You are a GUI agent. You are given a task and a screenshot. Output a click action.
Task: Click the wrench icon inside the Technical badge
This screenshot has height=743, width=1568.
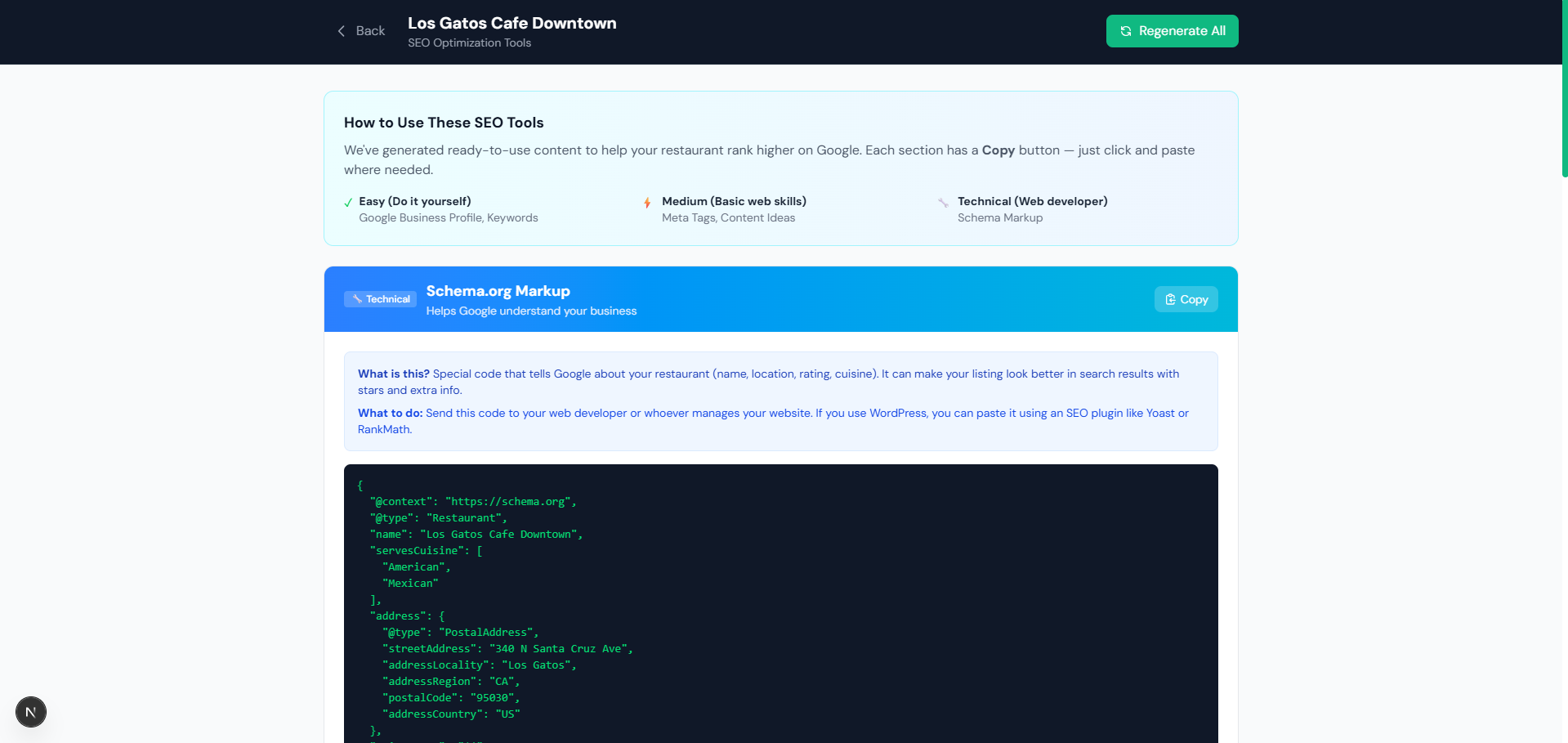356,299
